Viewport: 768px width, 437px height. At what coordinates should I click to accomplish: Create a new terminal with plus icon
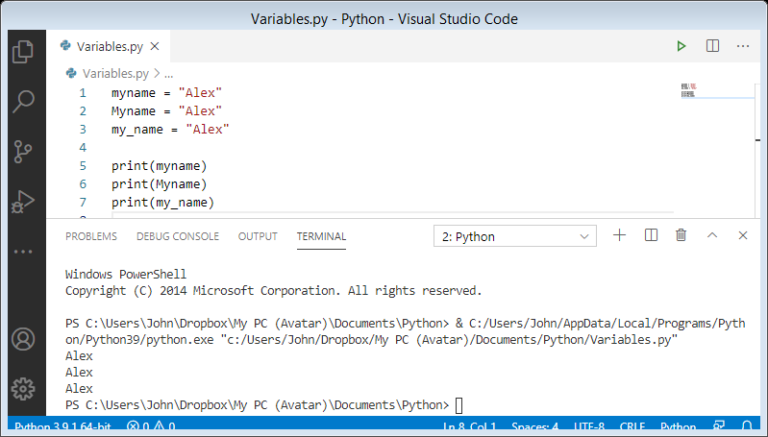[x=619, y=235]
